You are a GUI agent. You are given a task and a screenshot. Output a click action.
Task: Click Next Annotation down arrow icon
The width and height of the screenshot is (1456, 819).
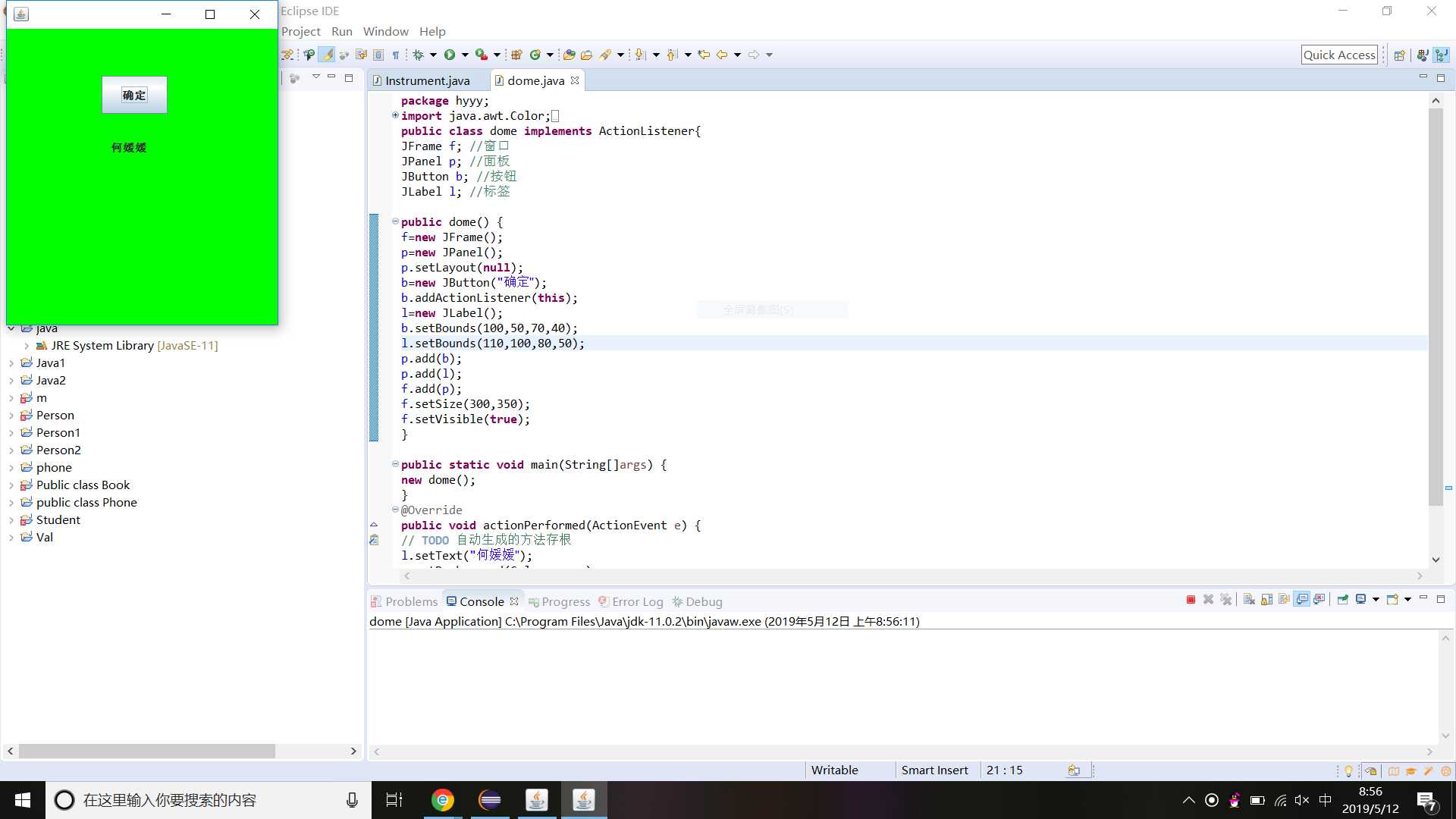(640, 55)
